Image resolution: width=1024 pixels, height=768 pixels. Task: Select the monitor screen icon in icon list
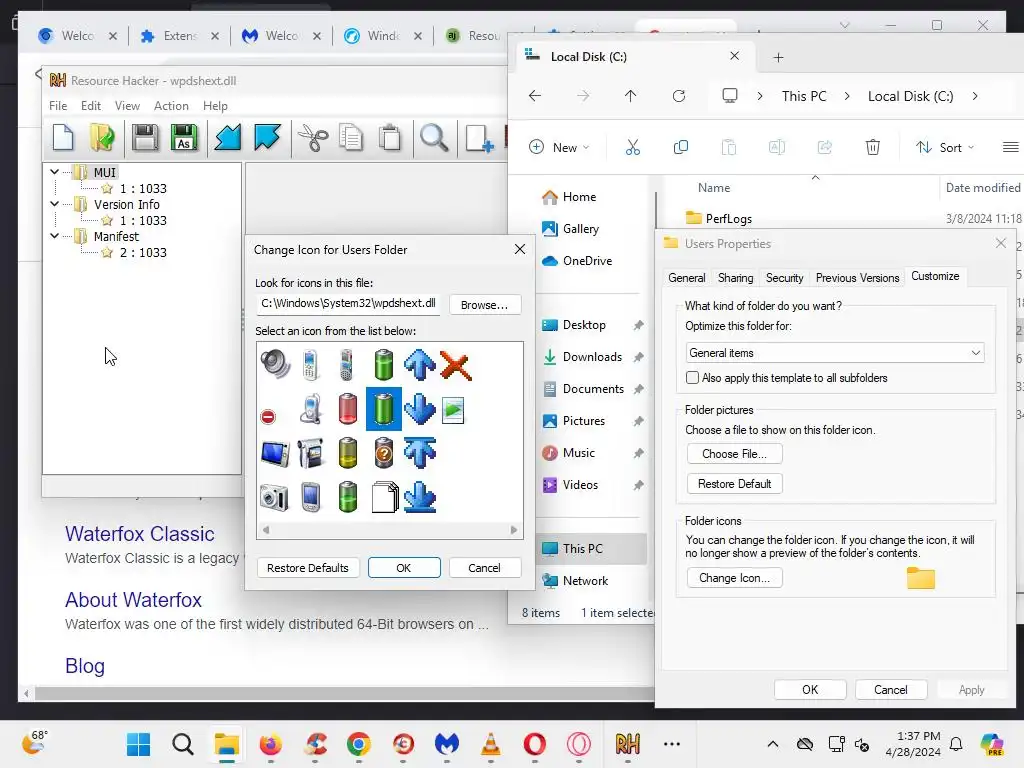tap(275, 453)
